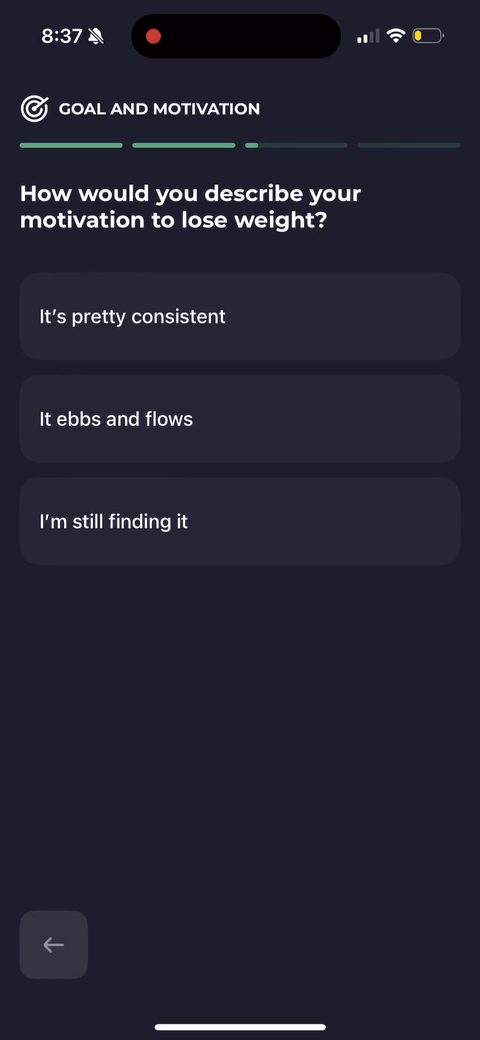Viewport: 480px width, 1040px height.
Task: Click the cellular signal bars icon
Action: [368, 36]
